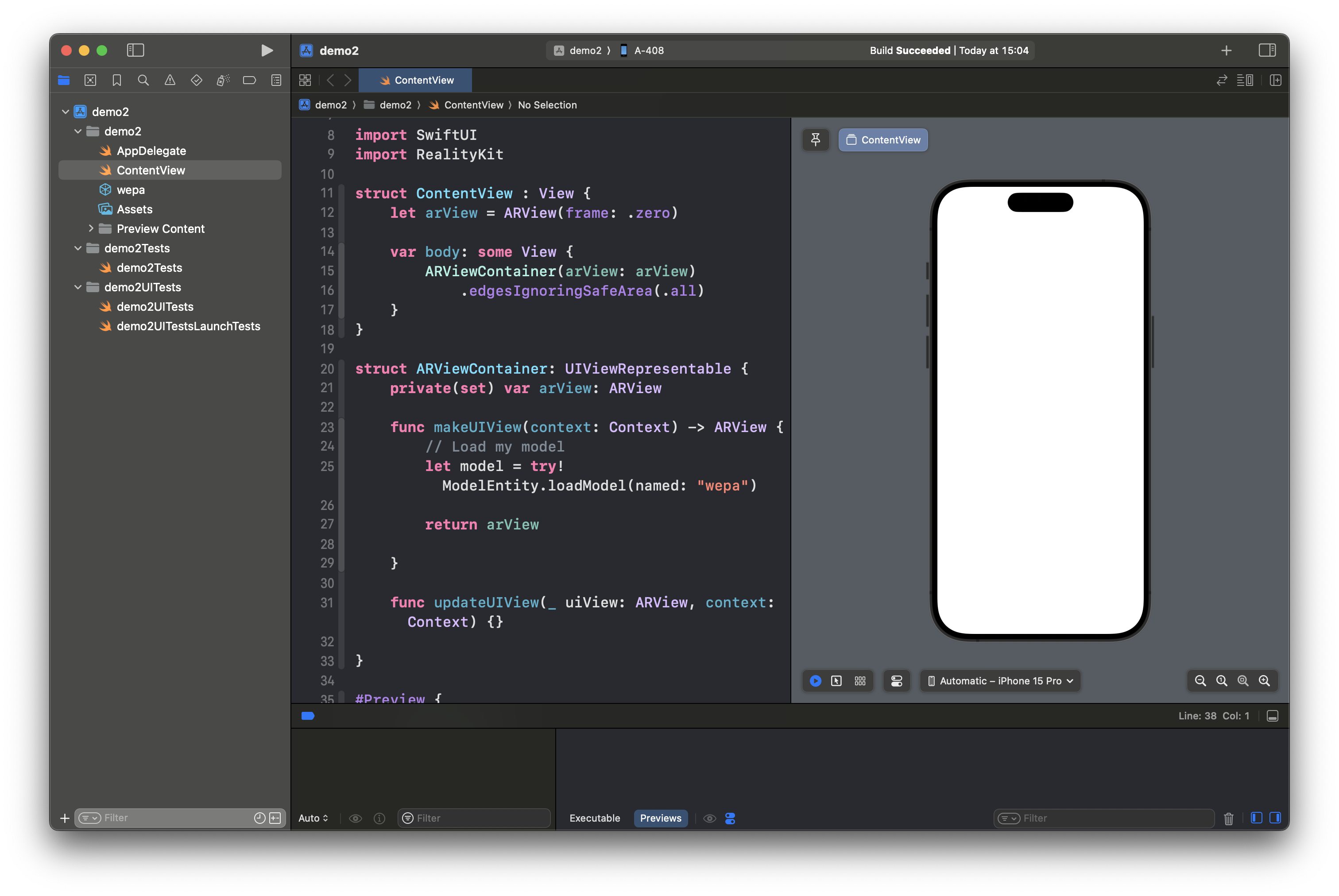The height and width of the screenshot is (896, 1339).
Task: Collapse the demo2Tests folder
Action: coord(78,248)
